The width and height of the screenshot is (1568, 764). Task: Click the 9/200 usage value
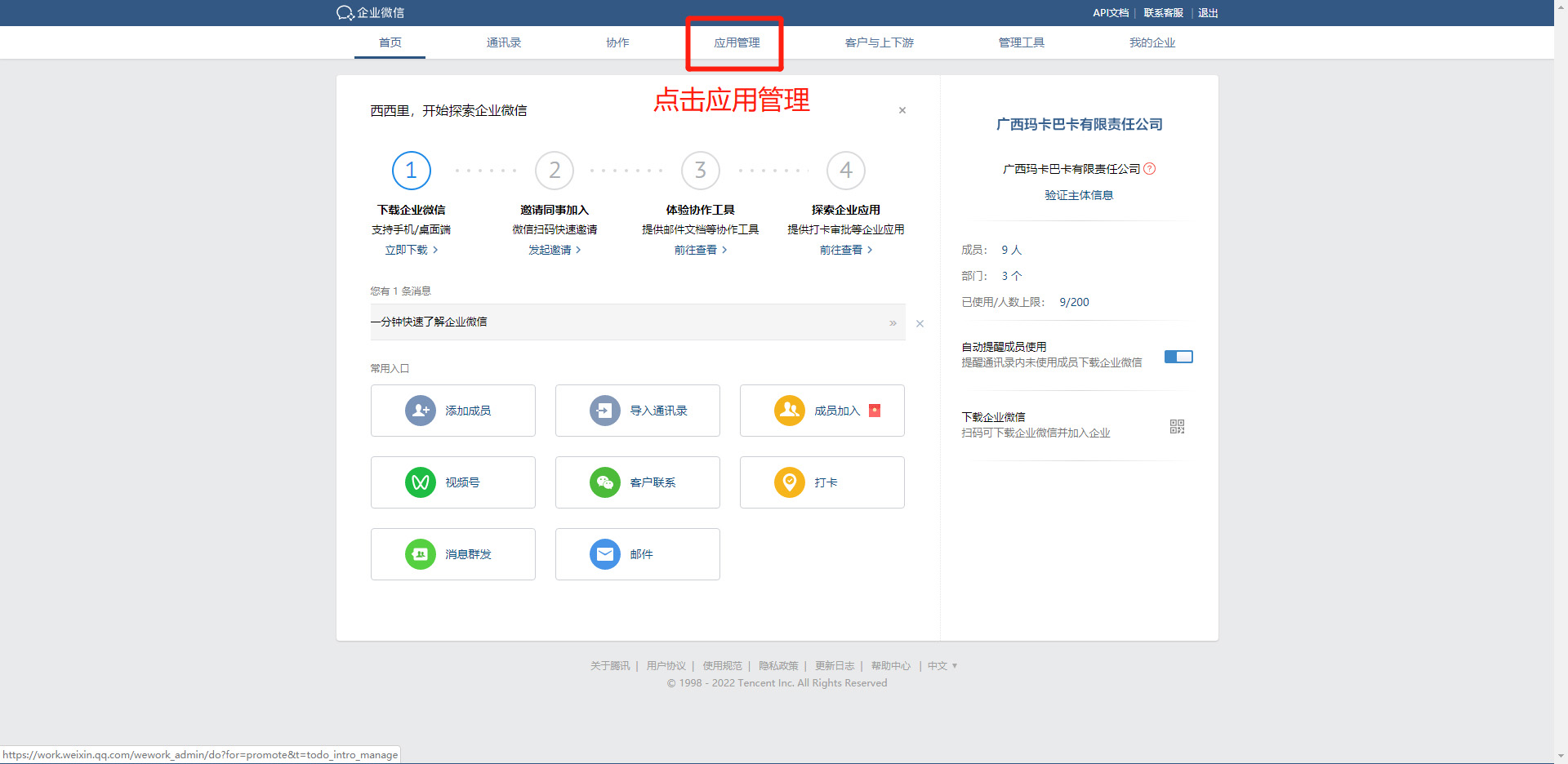coord(1074,302)
